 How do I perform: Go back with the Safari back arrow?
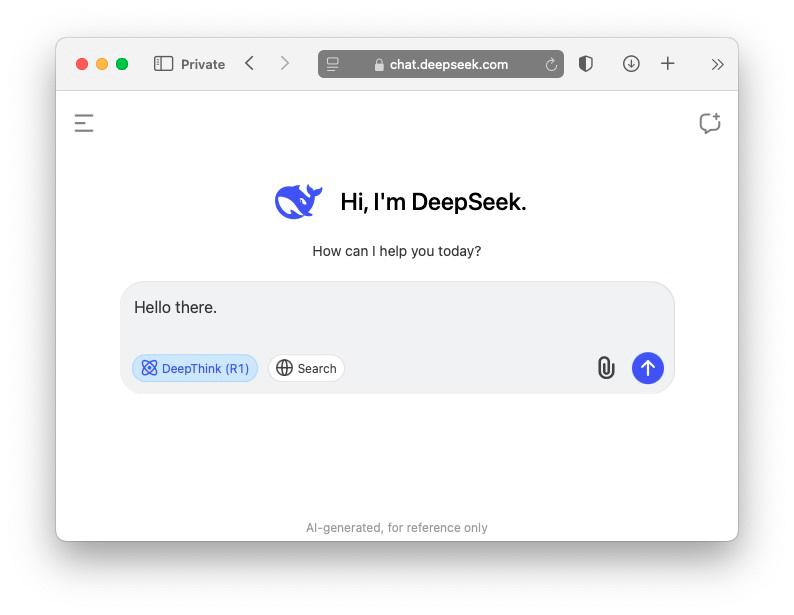[249, 64]
